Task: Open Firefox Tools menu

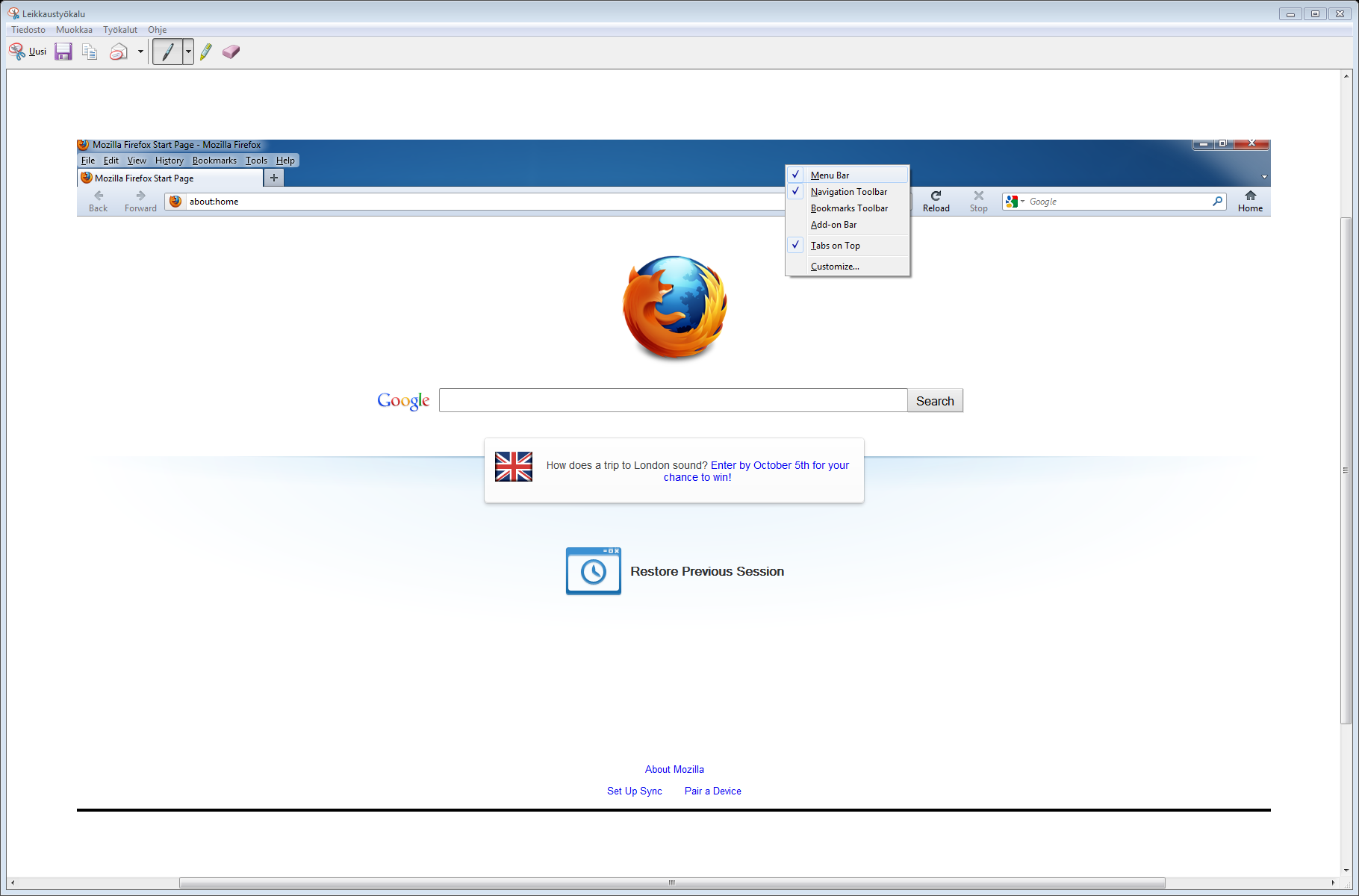Action: click(256, 161)
